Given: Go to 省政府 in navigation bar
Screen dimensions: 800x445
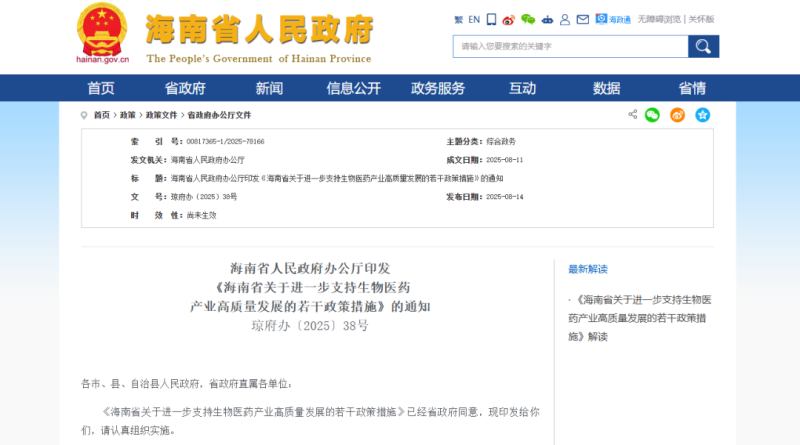Looking at the screenshot, I should coord(185,88).
